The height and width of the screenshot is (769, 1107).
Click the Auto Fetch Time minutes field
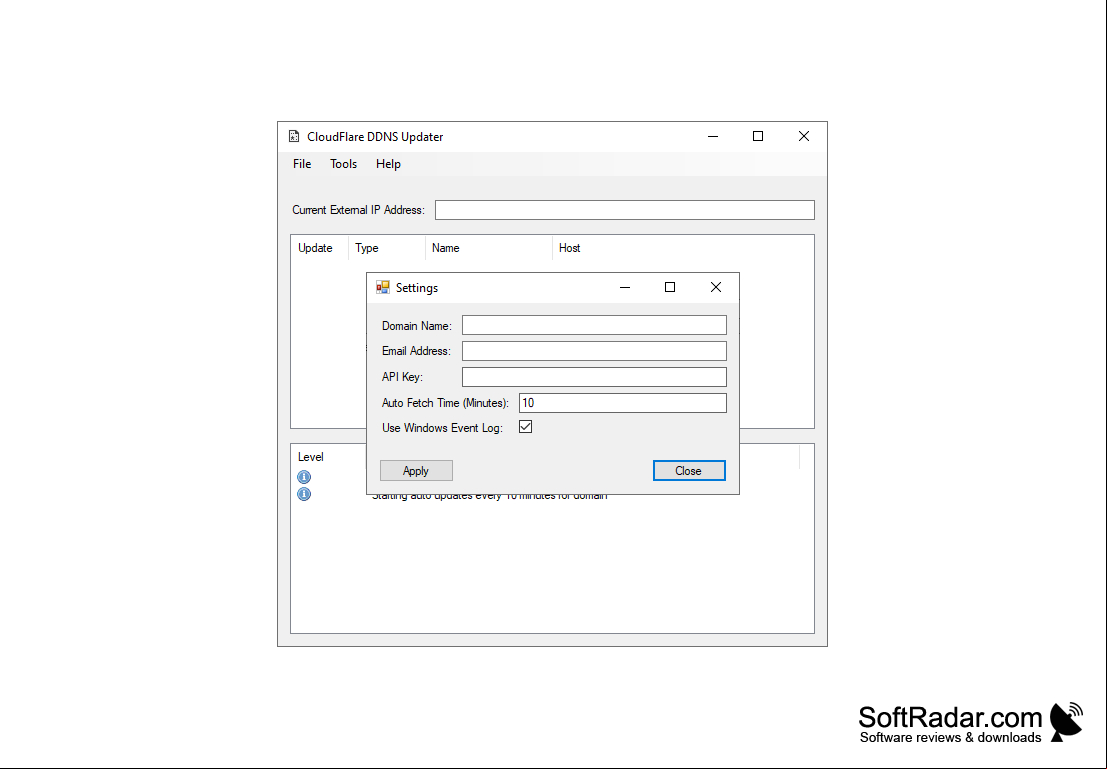tap(622, 403)
